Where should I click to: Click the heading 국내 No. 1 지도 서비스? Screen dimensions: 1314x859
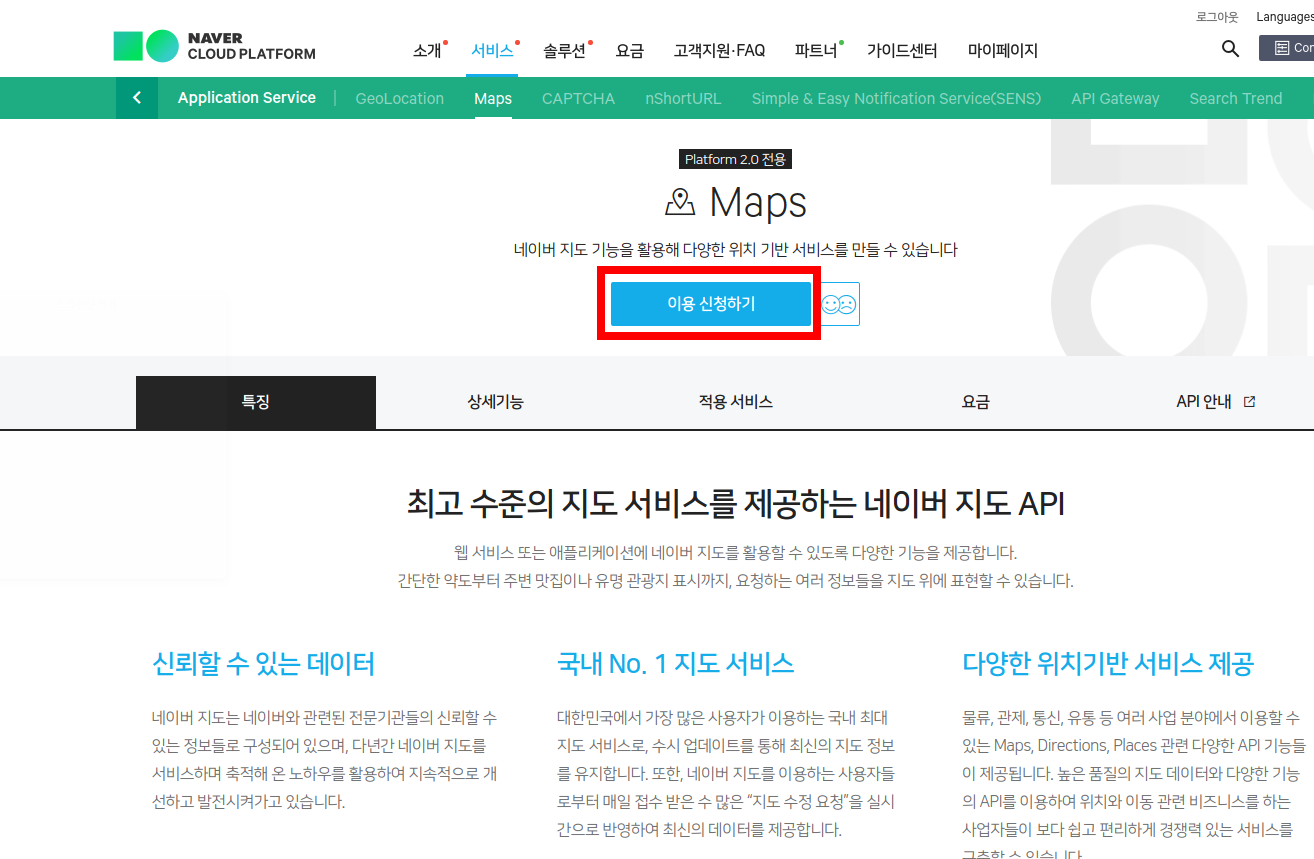[676, 663]
